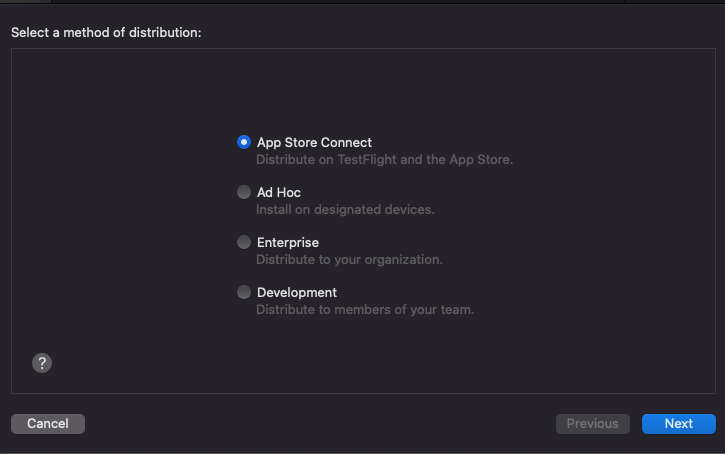
Task: Pick the Development radio button
Action: [x=244, y=292]
